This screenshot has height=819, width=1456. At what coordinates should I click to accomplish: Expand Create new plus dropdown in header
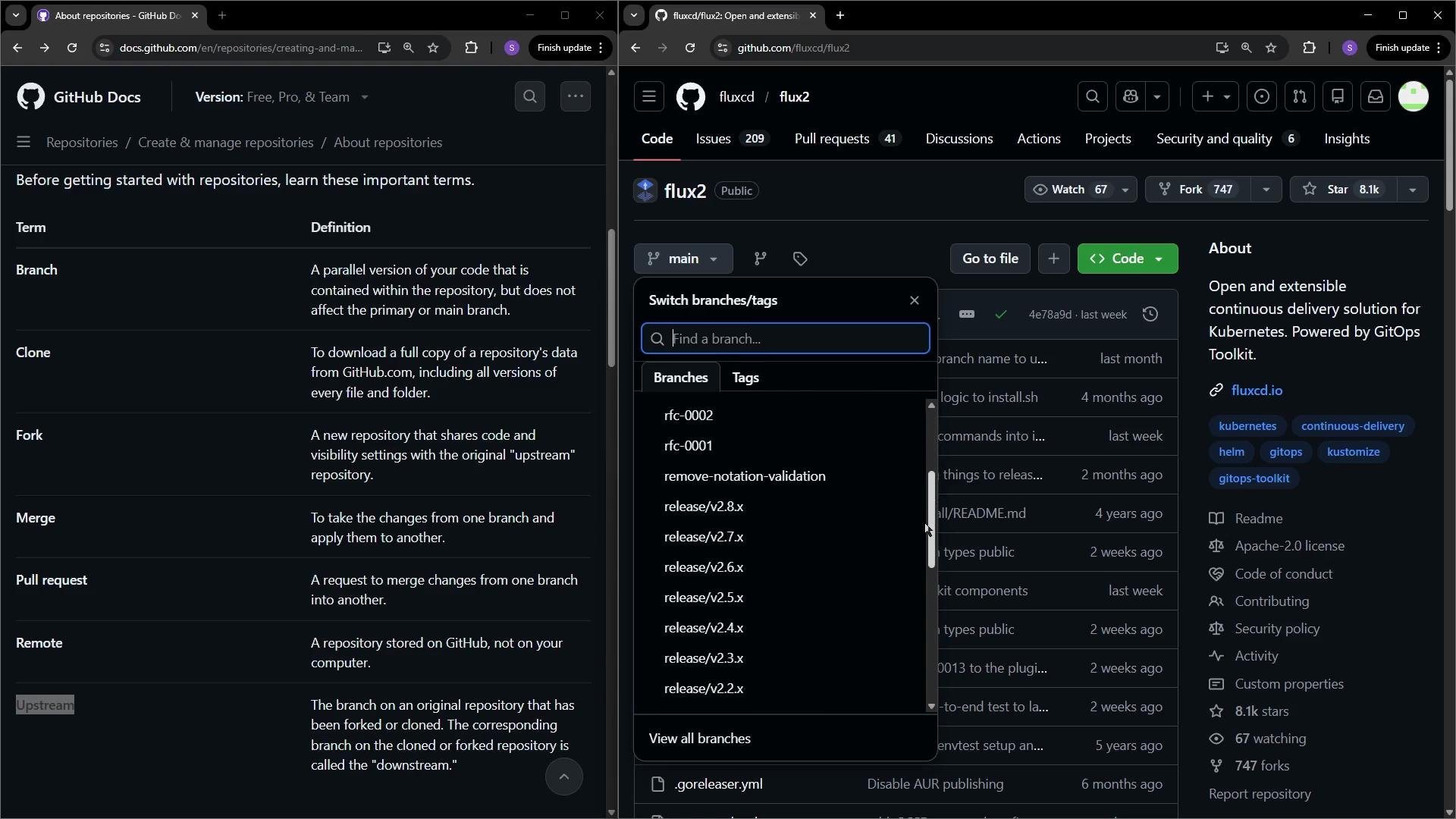(x=1216, y=96)
